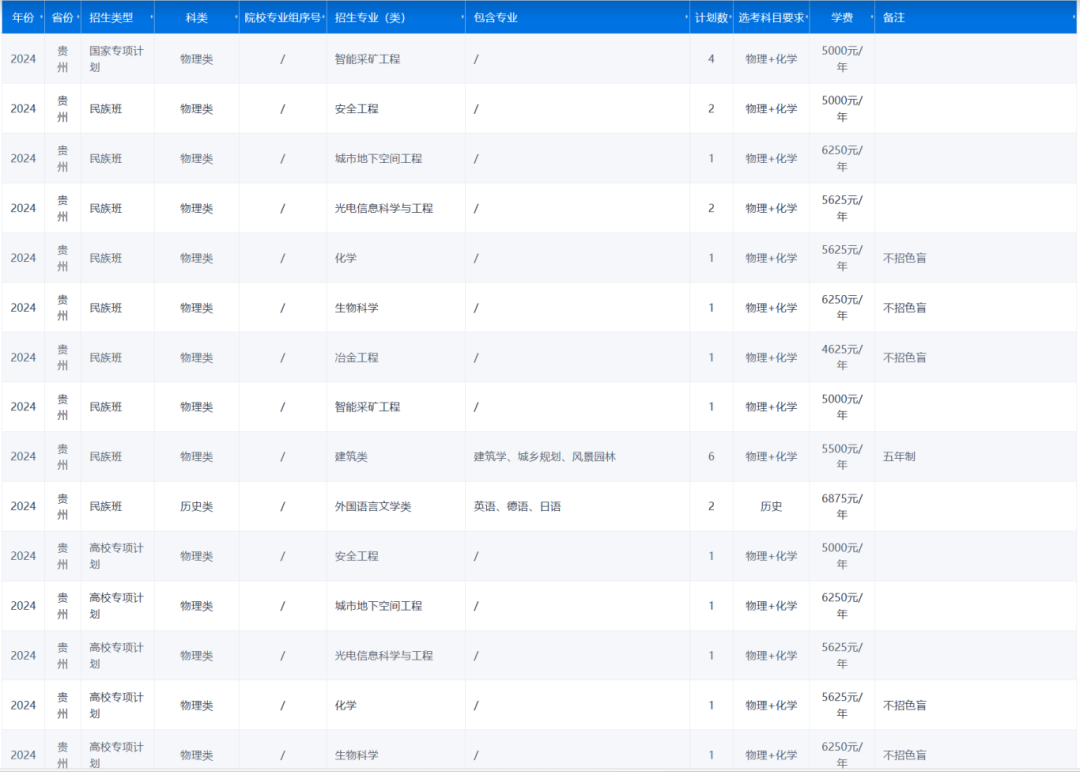
Task: Open the 备注 column filter dropdown
Action: click(x=1073, y=17)
